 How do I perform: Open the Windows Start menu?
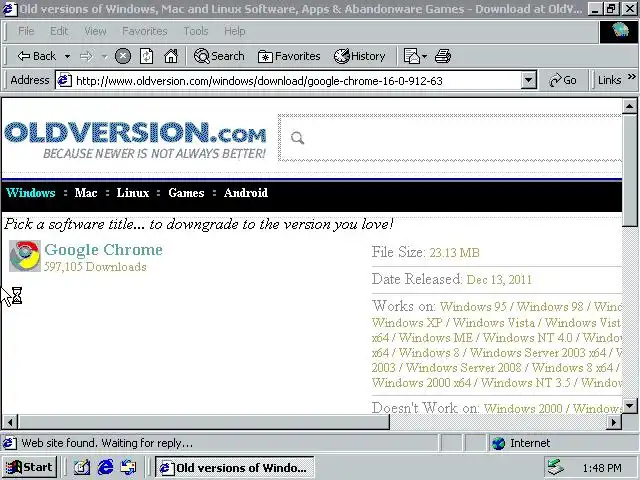(x=29, y=467)
